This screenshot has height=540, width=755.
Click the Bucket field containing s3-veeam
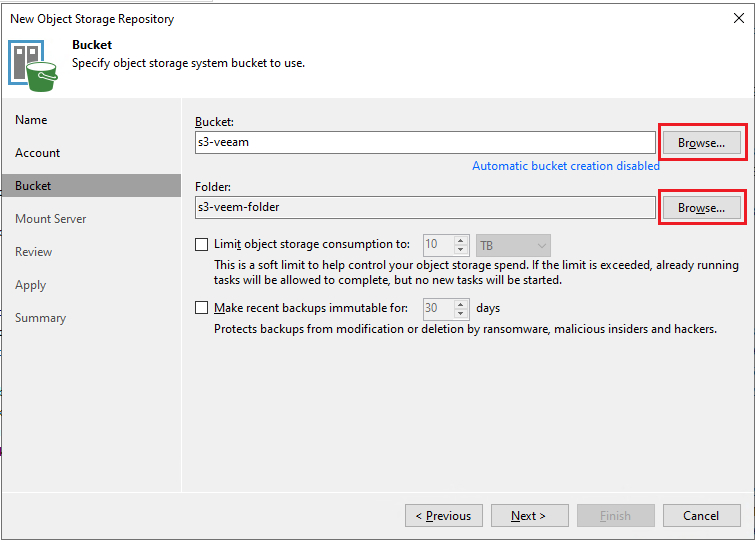[425, 142]
